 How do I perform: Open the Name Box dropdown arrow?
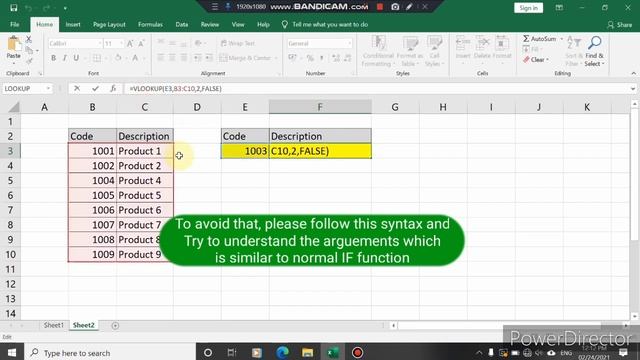point(48,89)
